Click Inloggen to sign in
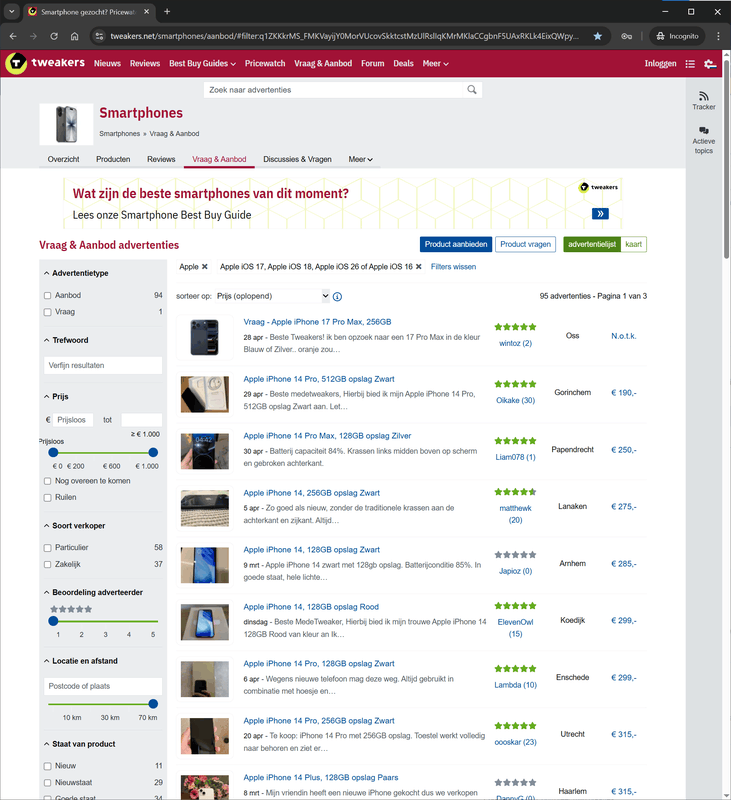Viewport: 731px width, 800px height. tap(660, 63)
